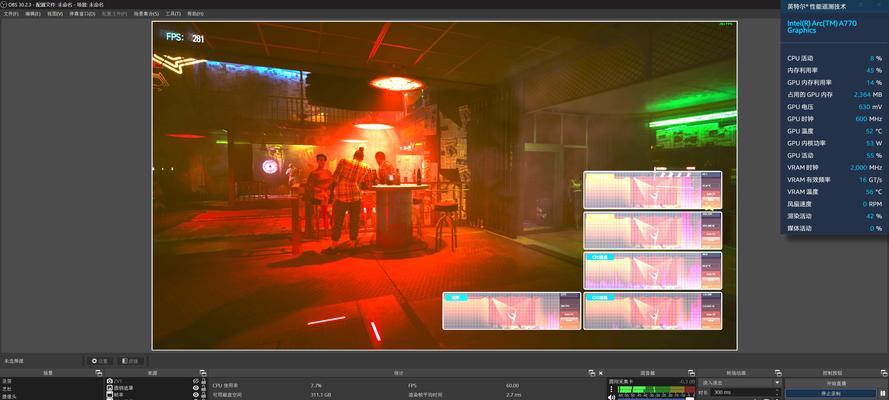Click the stats FPS 60.00 value

(x=513, y=385)
